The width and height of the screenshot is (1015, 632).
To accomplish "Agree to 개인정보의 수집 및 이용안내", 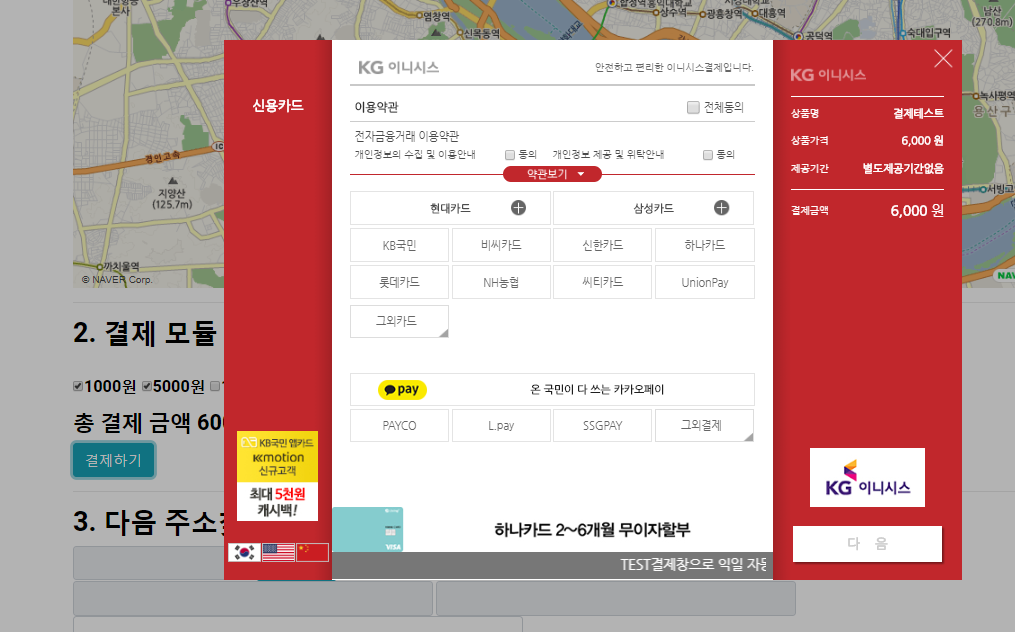I will click(x=509, y=155).
